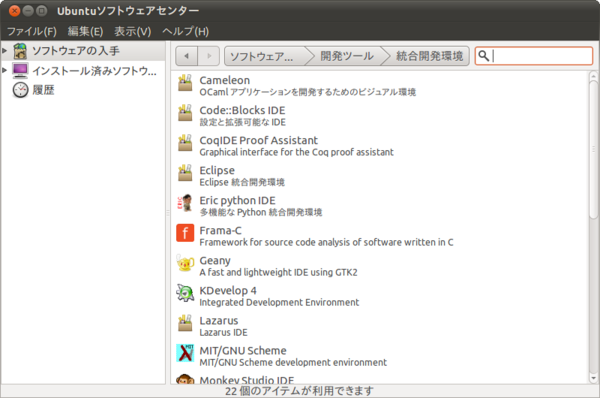Click the CoqIDE Proof Assistant icon
Image resolution: width=600 pixels, height=398 pixels.
tap(185, 143)
